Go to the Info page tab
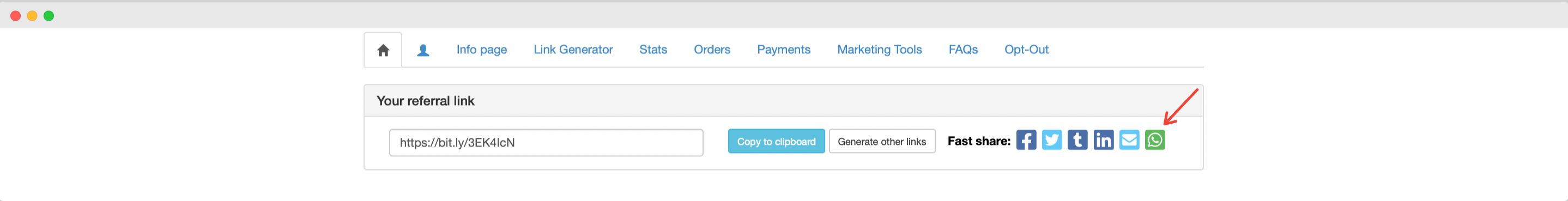1568x201 pixels. click(481, 50)
